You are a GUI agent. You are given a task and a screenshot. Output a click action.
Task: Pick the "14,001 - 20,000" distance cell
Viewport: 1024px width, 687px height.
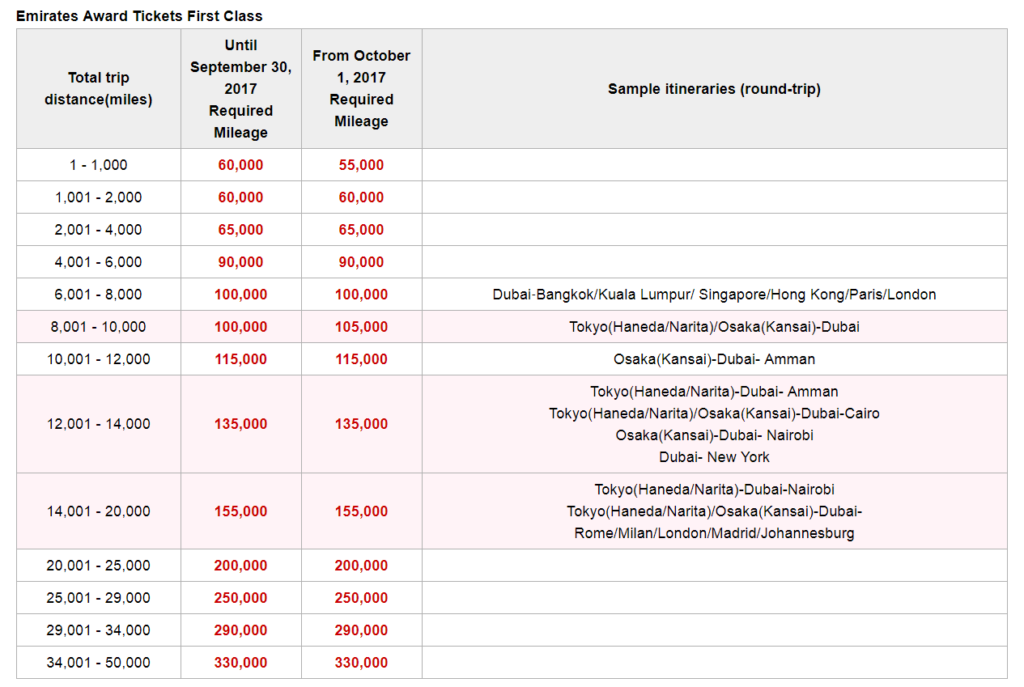tap(99, 511)
